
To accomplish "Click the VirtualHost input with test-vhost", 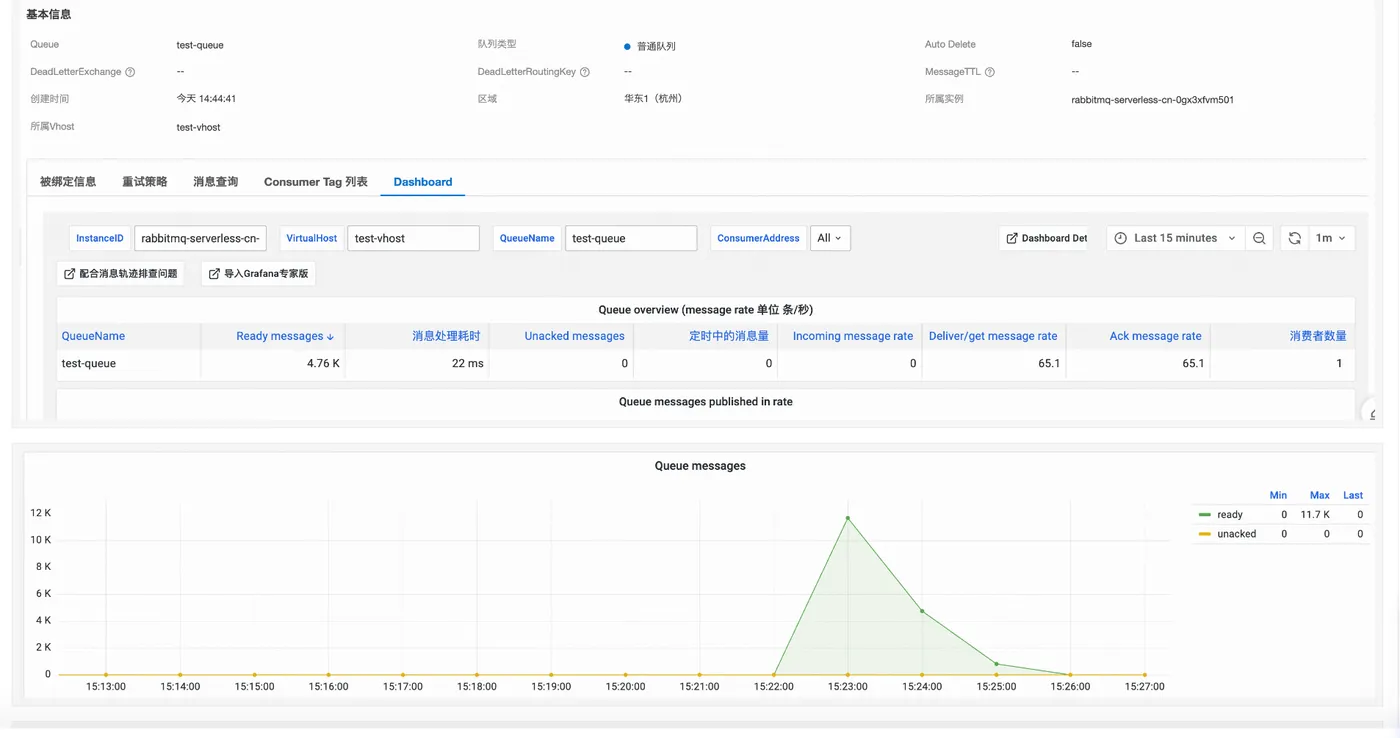I will pos(413,238).
